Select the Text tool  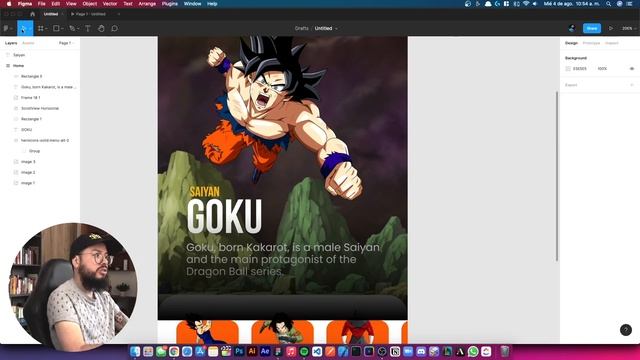click(x=88, y=29)
